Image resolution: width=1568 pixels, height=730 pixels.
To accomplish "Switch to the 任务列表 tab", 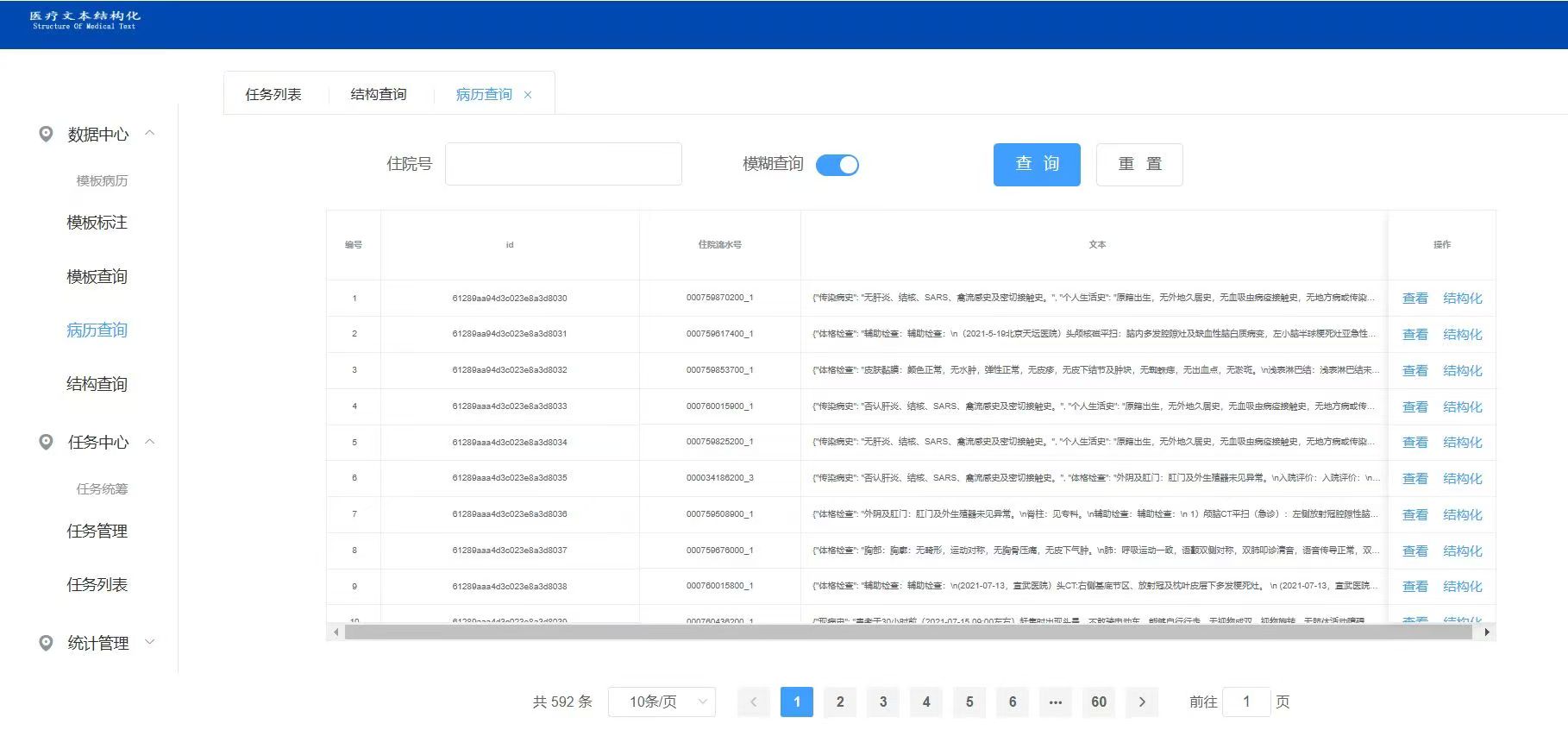I will click(x=273, y=94).
